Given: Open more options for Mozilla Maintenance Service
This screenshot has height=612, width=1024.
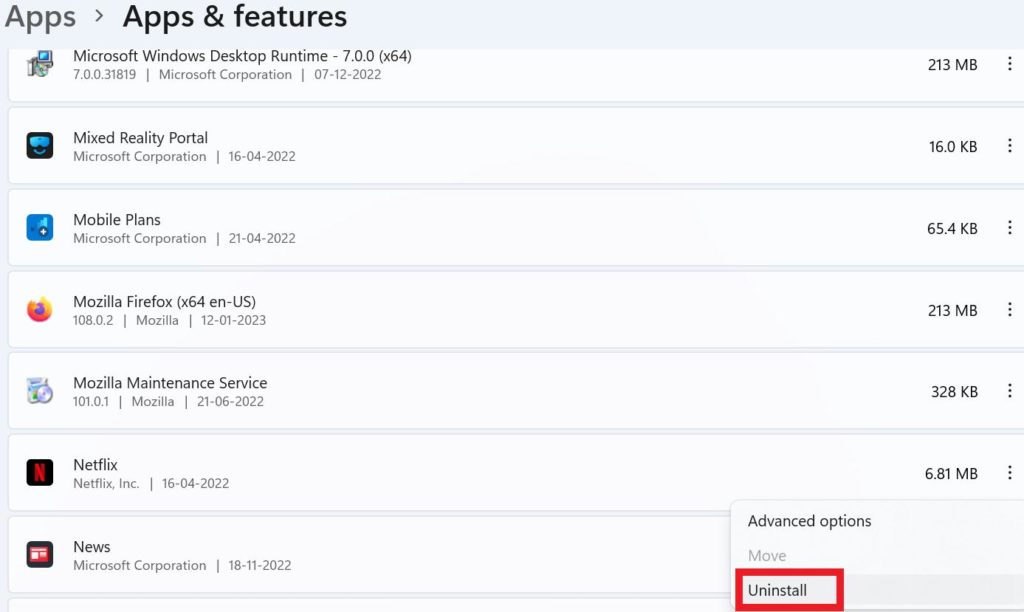Looking at the screenshot, I should 1009,391.
